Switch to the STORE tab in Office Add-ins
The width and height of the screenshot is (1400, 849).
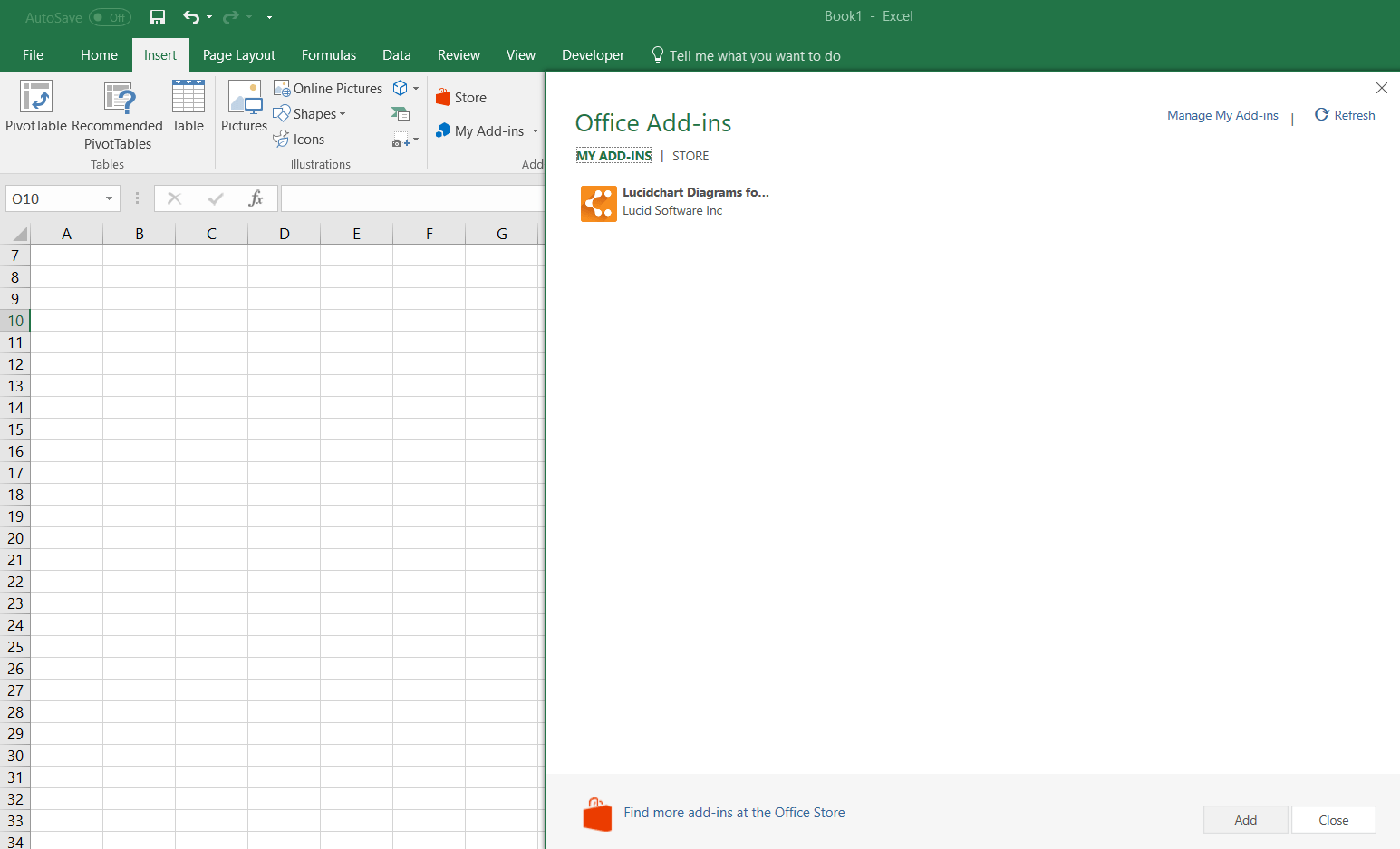(x=690, y=156)
